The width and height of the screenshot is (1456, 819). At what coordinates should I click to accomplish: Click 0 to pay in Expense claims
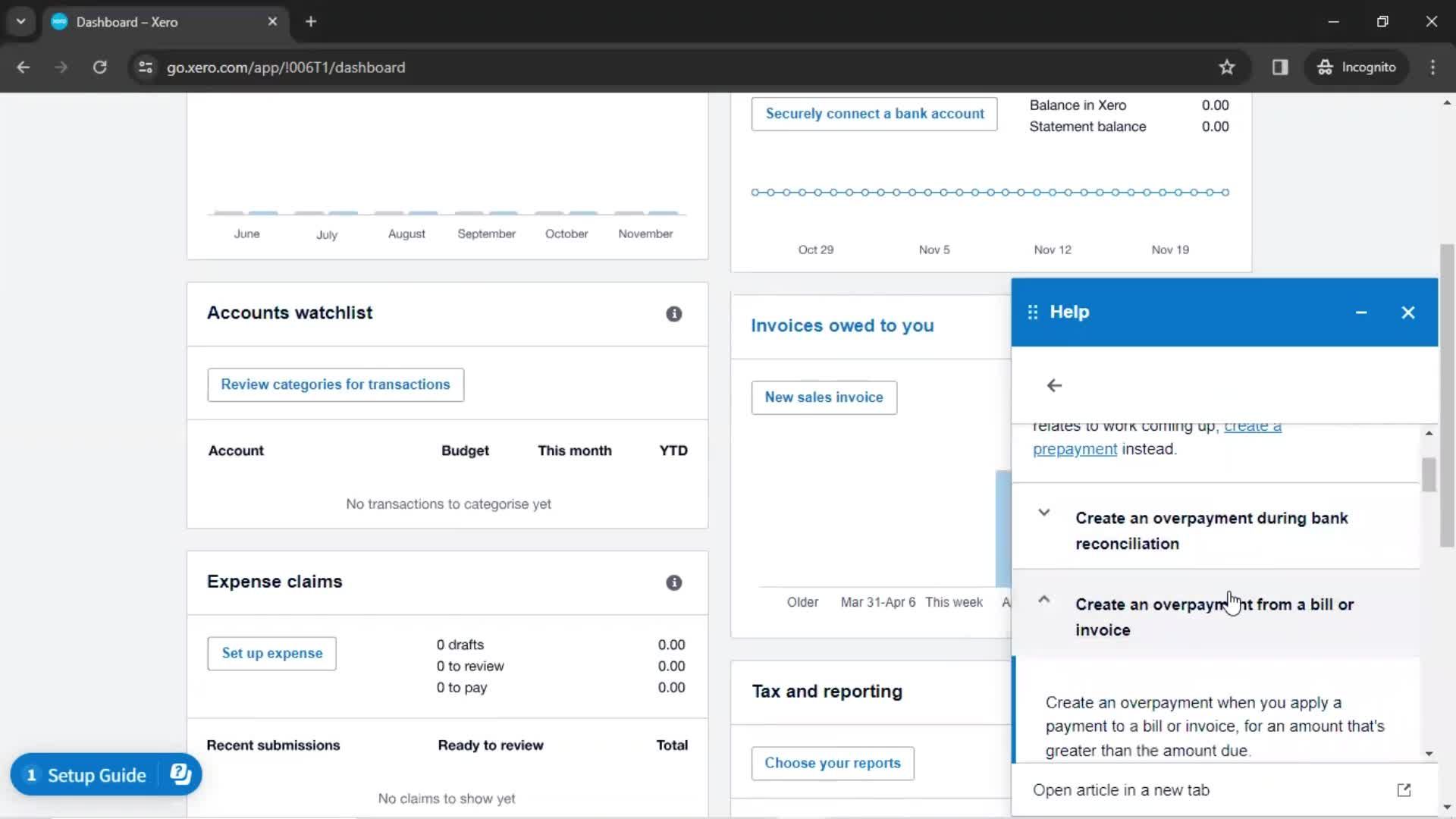[461, 687]
